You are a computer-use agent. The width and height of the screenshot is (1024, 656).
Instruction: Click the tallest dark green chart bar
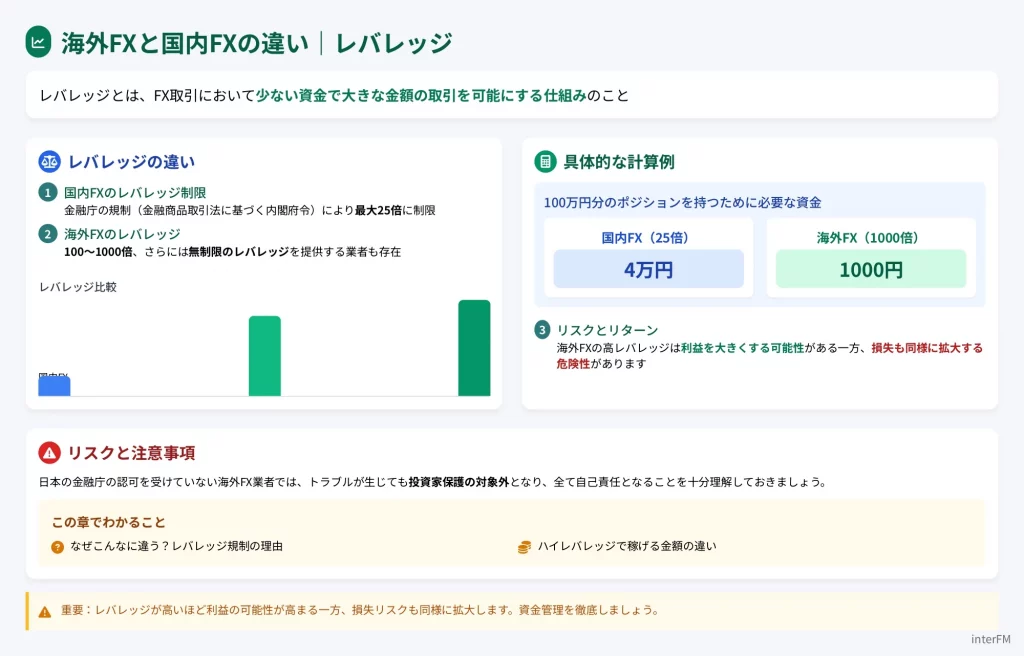point(474,348)
